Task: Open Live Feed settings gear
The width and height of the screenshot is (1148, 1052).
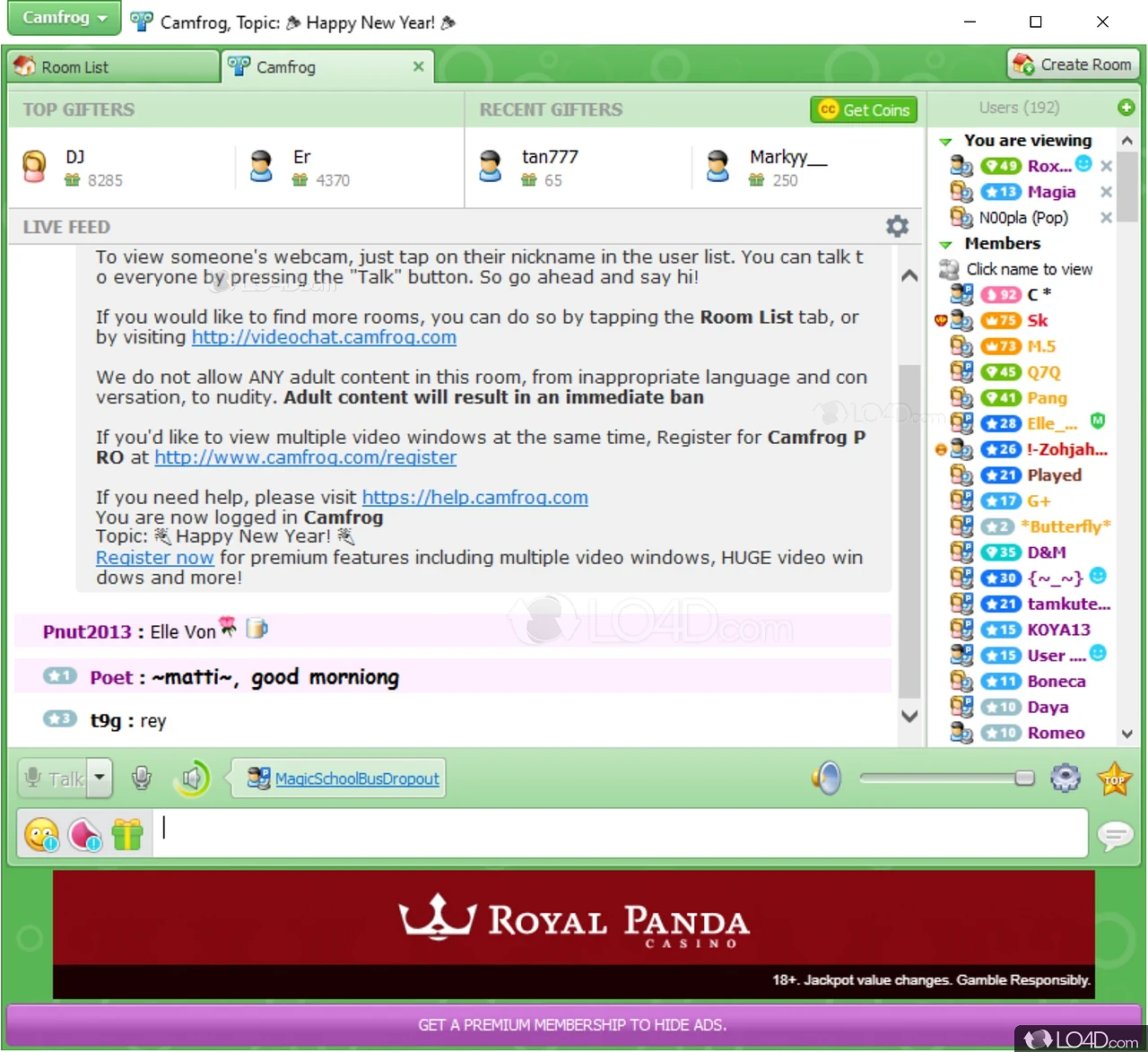Action: pos(897,226)
